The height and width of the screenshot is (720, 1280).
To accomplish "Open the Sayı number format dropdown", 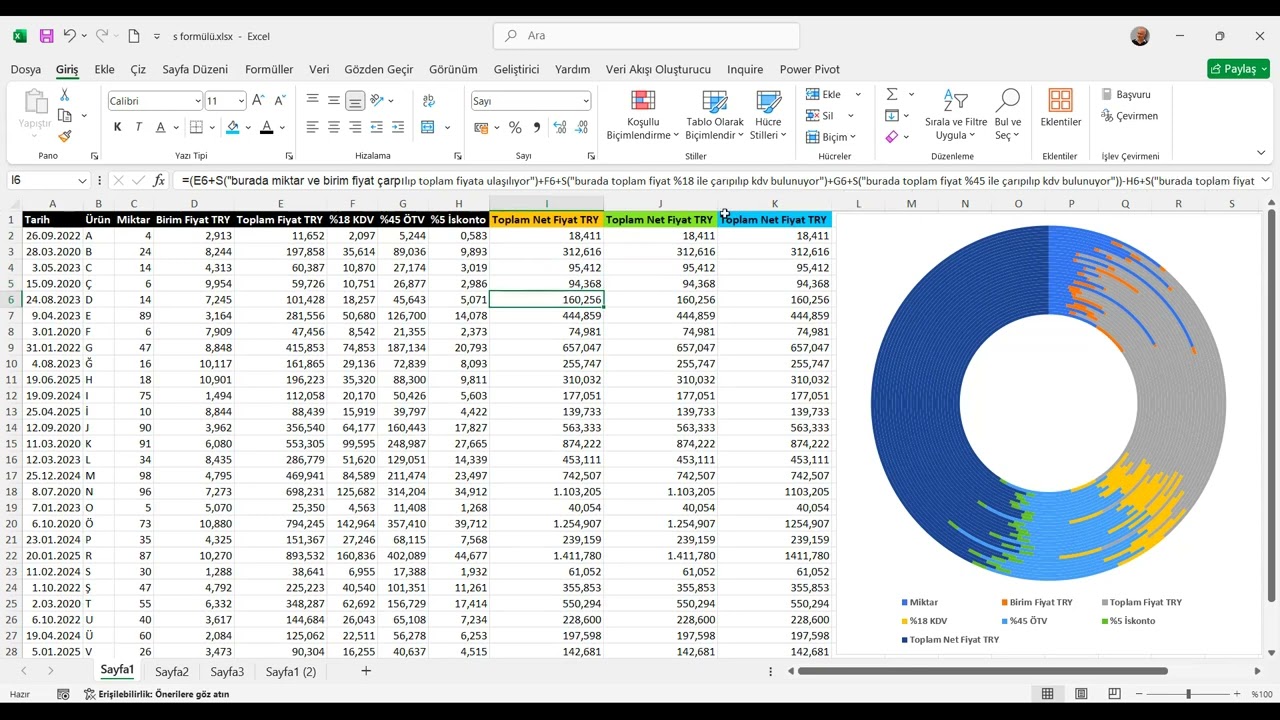I will pos(586,101).
